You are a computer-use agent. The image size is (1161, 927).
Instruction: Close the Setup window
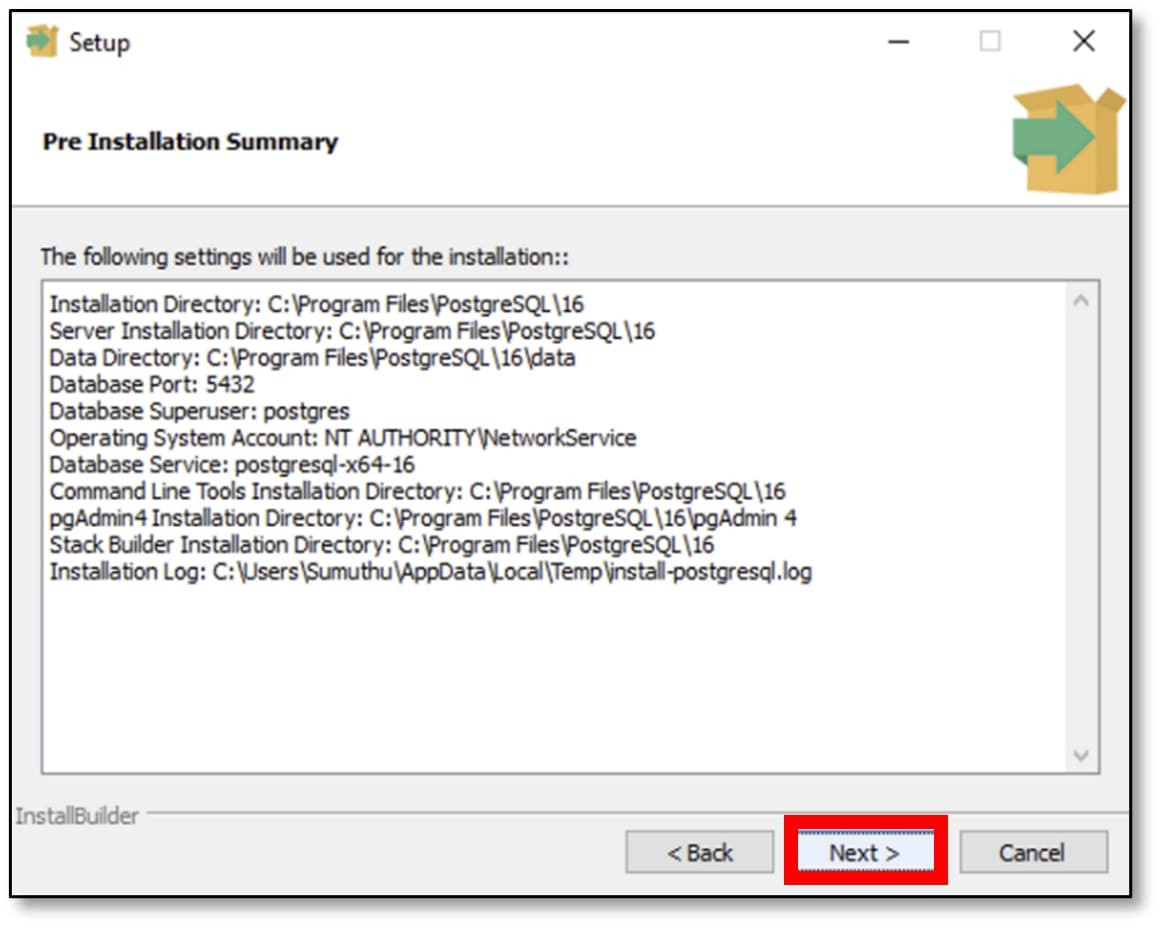(x=1084, y=41)
